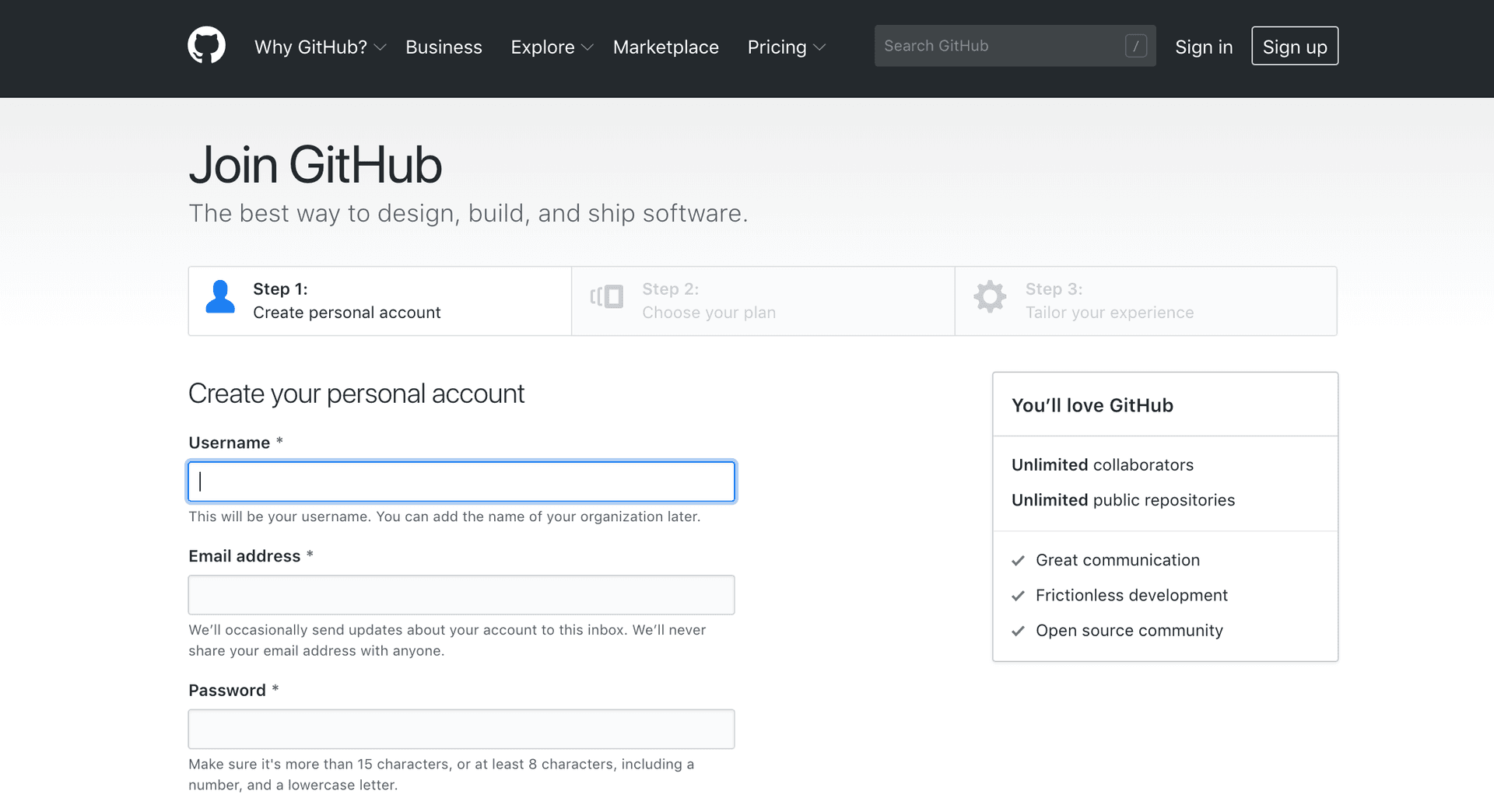The image size is (1494, 812).
Task: Go to the Marketplace menu item
Action: [666, 47]
